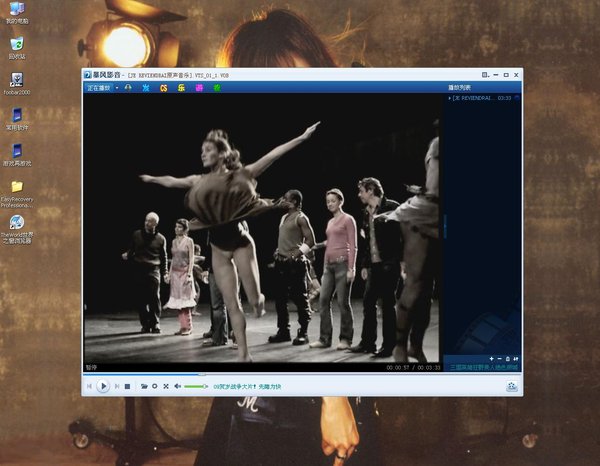This screenshot has width=600, height=466.
Task: Click the headphone icon in the blue toolbar
Action: (x=128, y=88)
